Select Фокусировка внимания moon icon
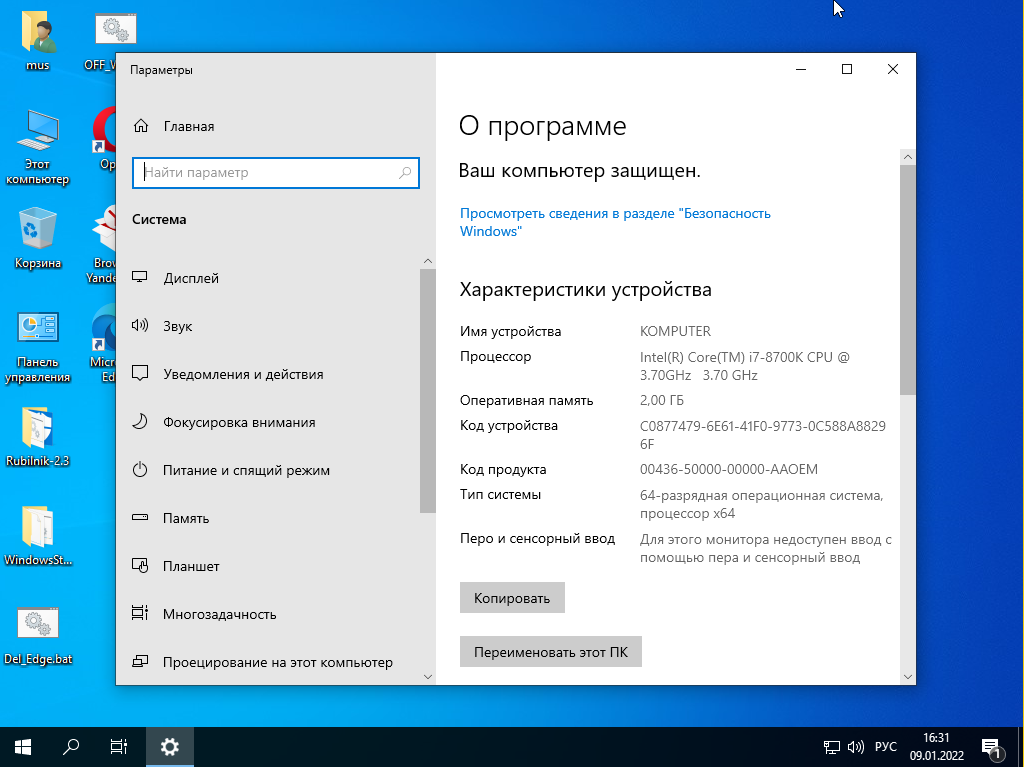 click(x=141, y=422)
